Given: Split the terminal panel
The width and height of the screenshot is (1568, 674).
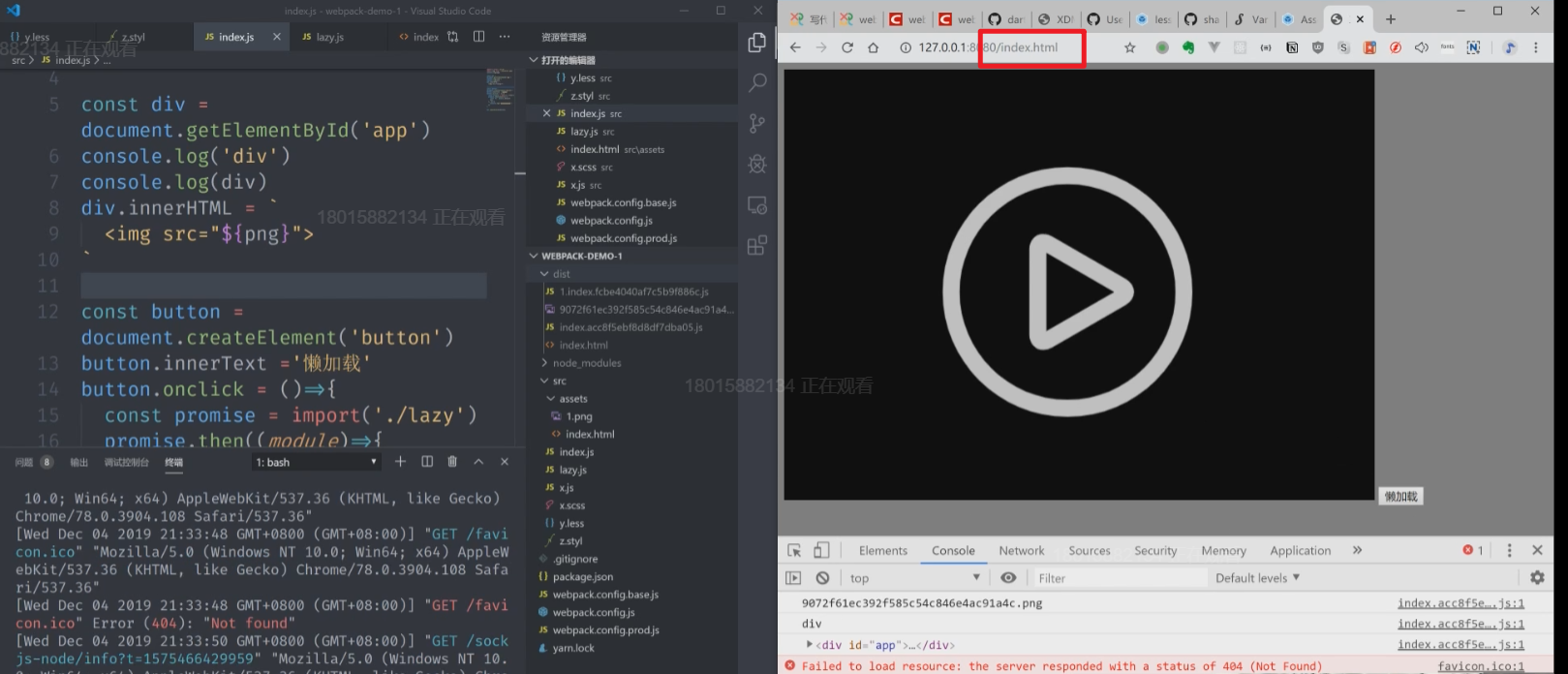Looking at the screenshot, I should 427,462.
